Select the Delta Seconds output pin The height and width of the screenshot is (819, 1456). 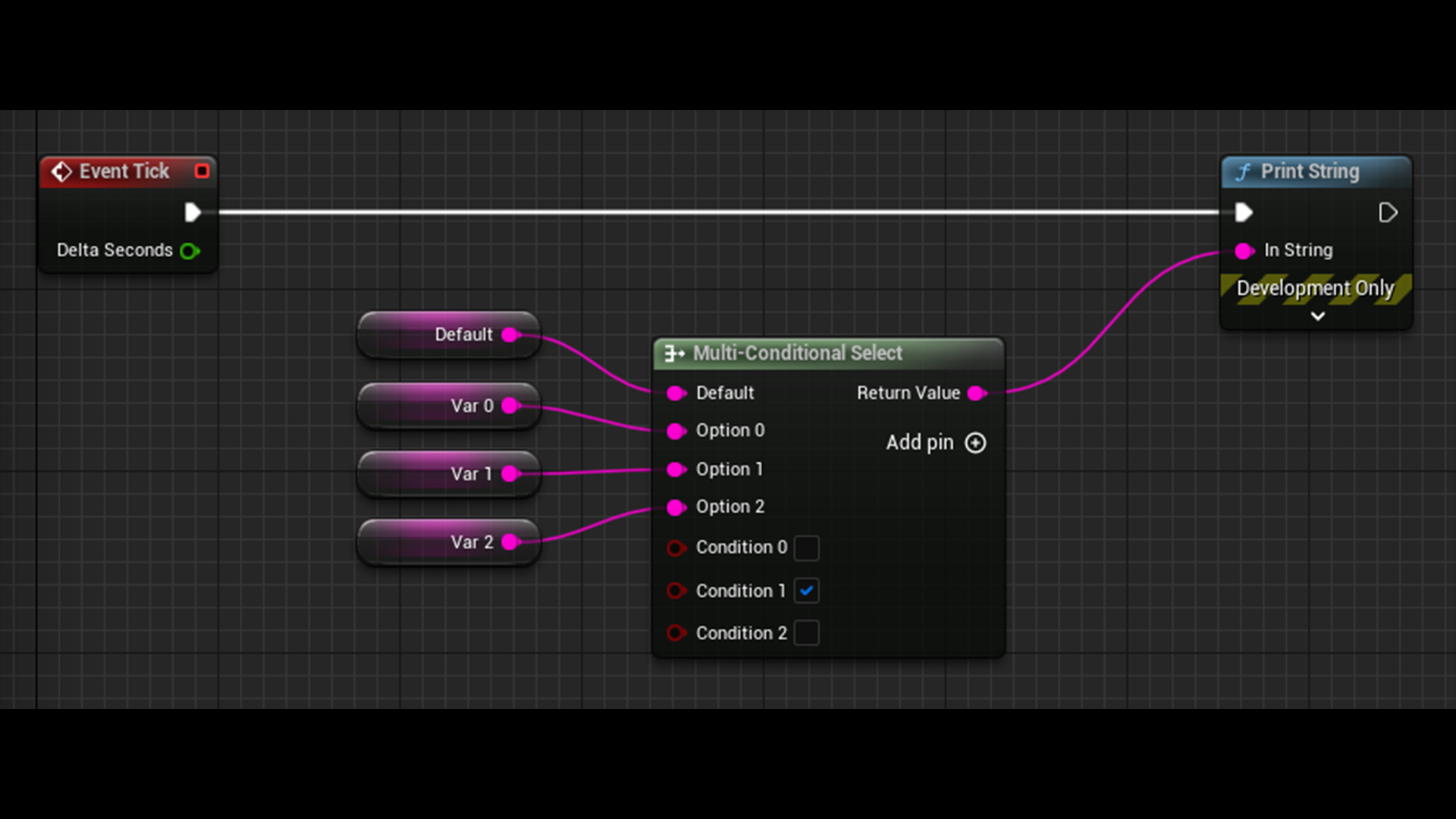pos(190,250)
